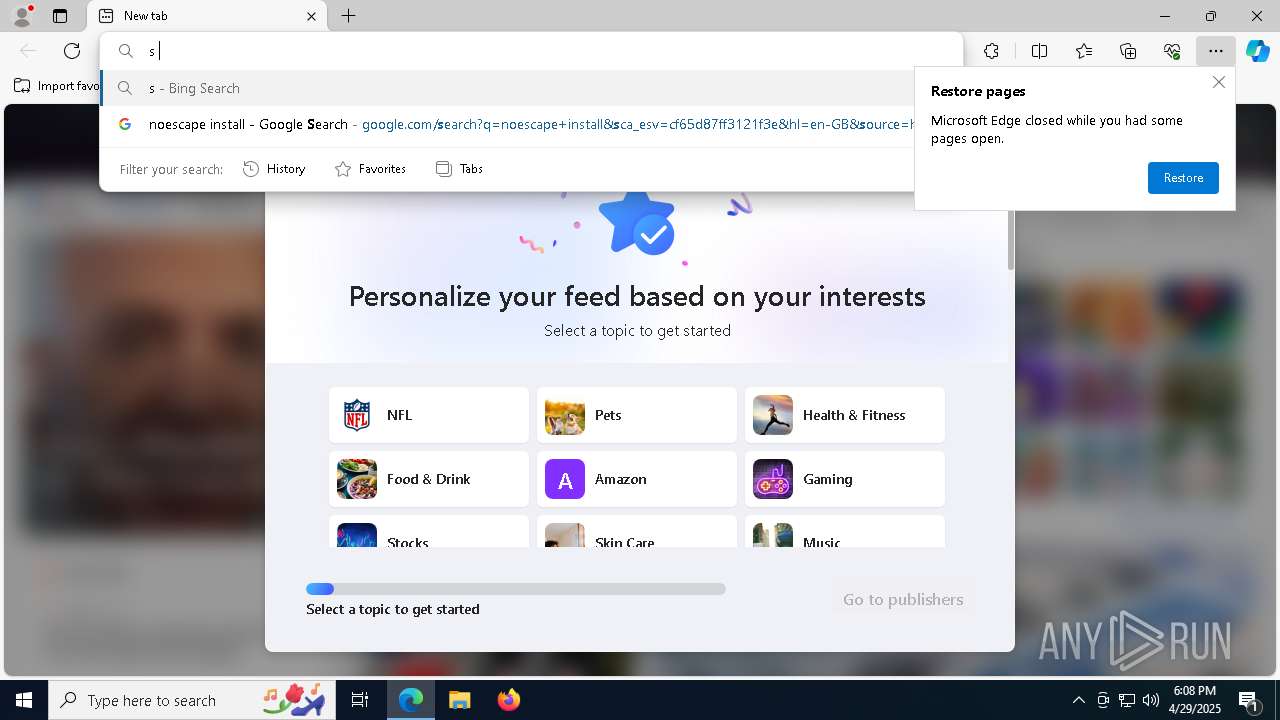This screenshot has height=720, width=1280.
Task: Open the Extensions puzzle icon
Action: coord(991,51)
